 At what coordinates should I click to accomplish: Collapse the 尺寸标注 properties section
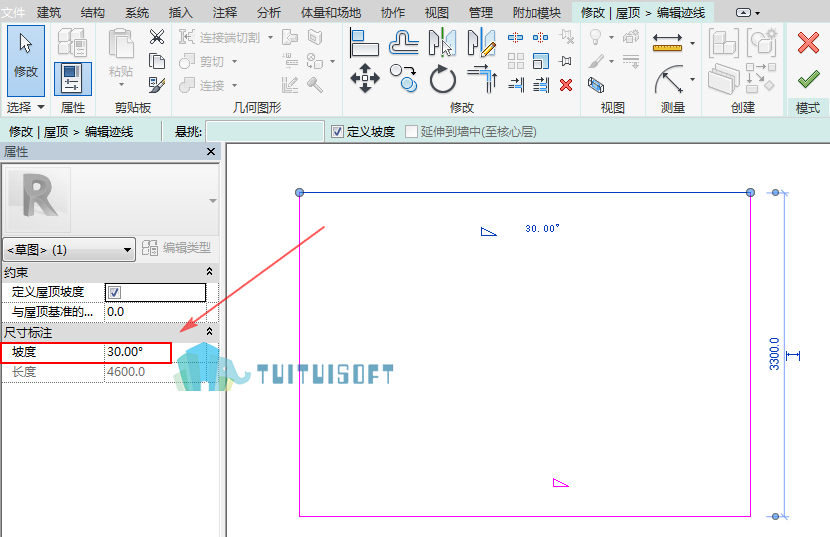(x=210, y=332)
